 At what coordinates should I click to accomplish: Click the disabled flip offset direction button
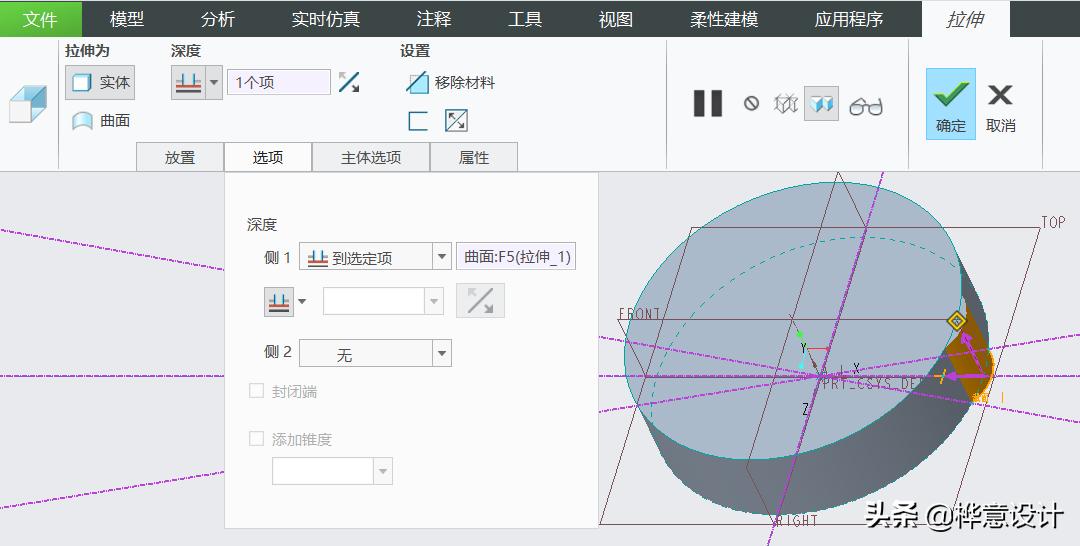click(x=481, y=301)
